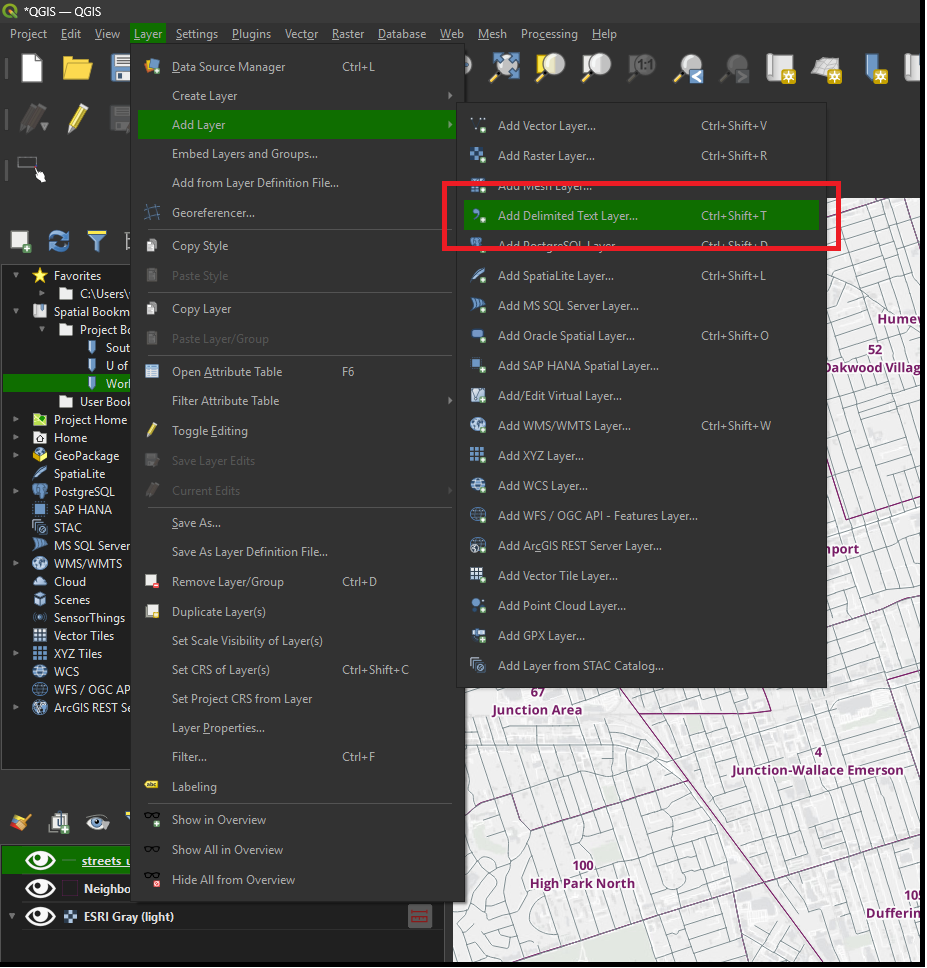Click the streets layer line symbol

[70, 861]
